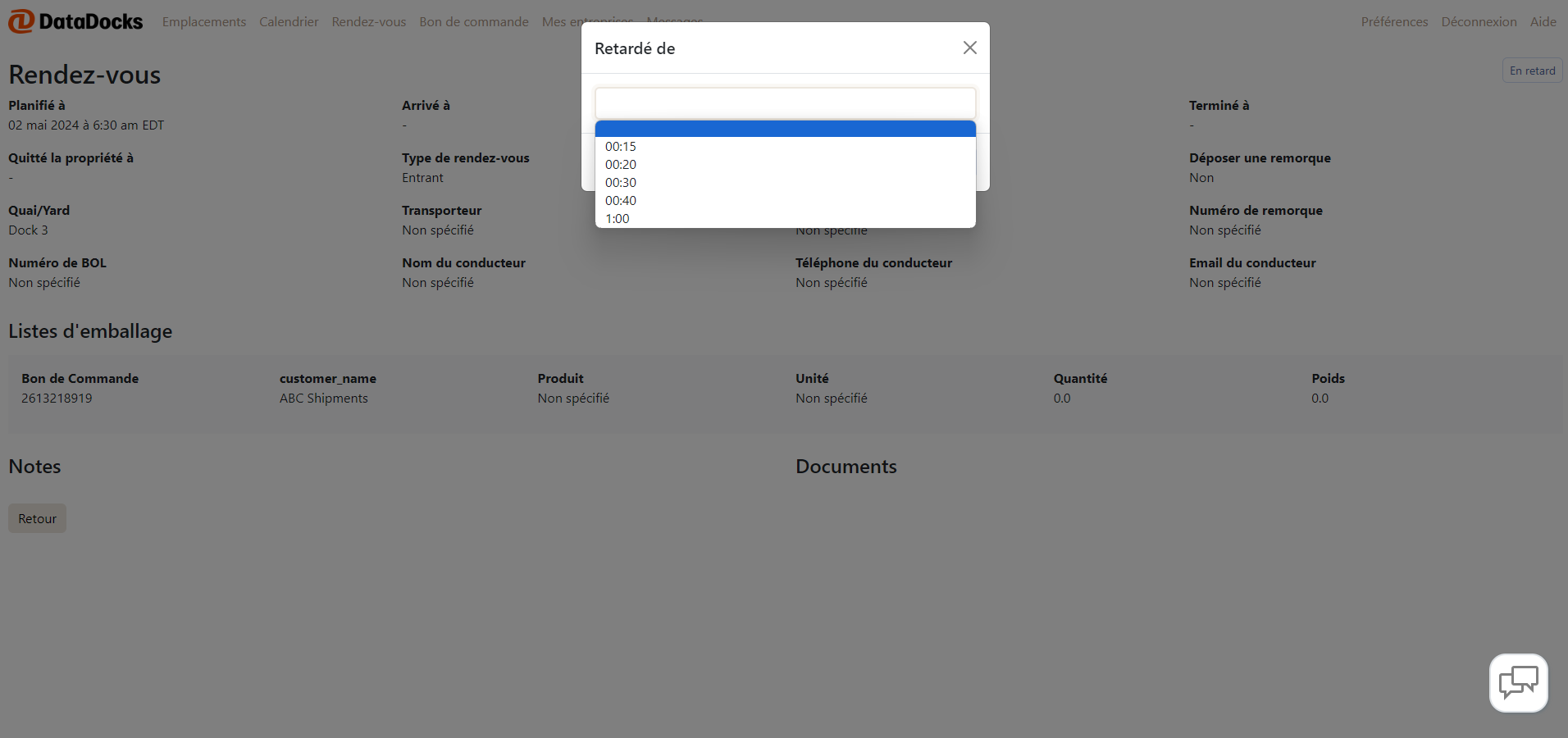1568x738 pixels.
Task: Click the Dock 3 value
Action: (x=28, y=230)
